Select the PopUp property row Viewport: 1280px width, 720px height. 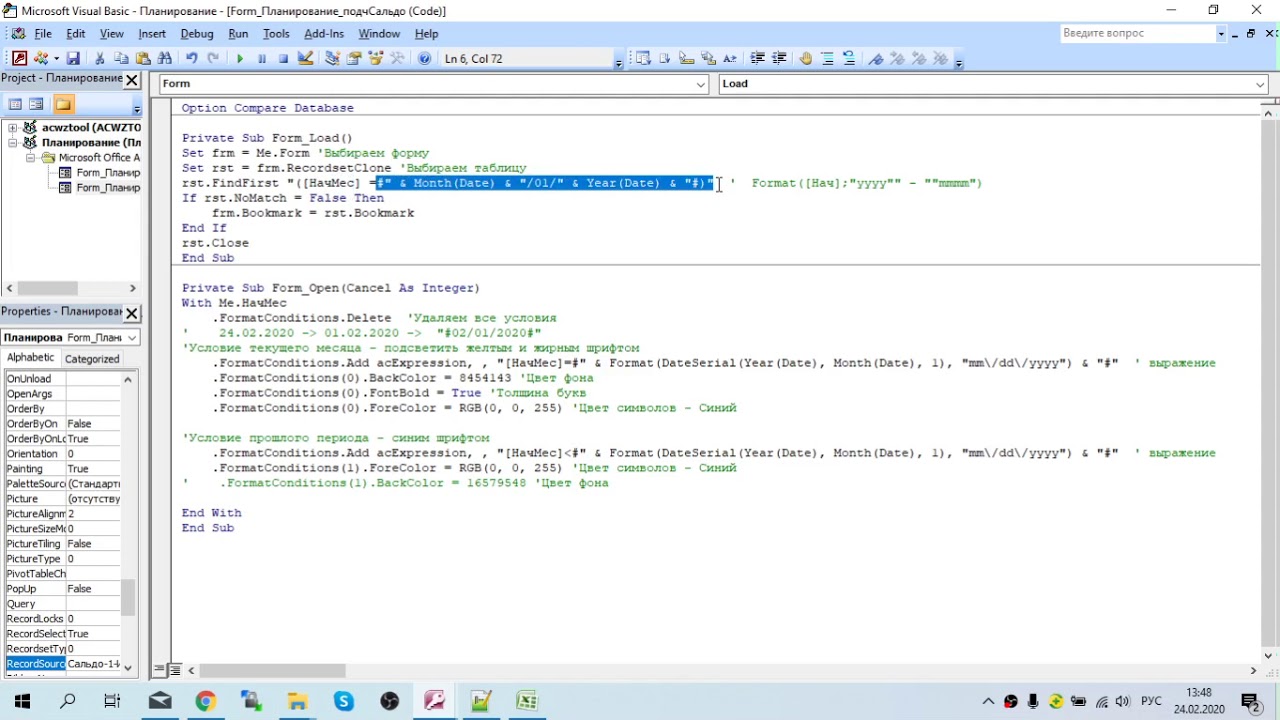[x=63, y=589]
